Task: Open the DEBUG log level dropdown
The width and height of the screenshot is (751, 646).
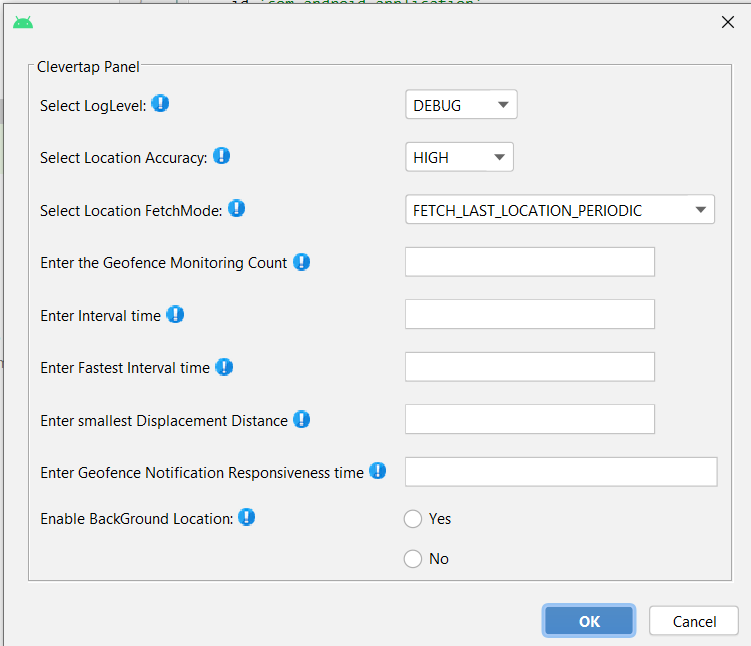Action: click(x=461, y=104)
